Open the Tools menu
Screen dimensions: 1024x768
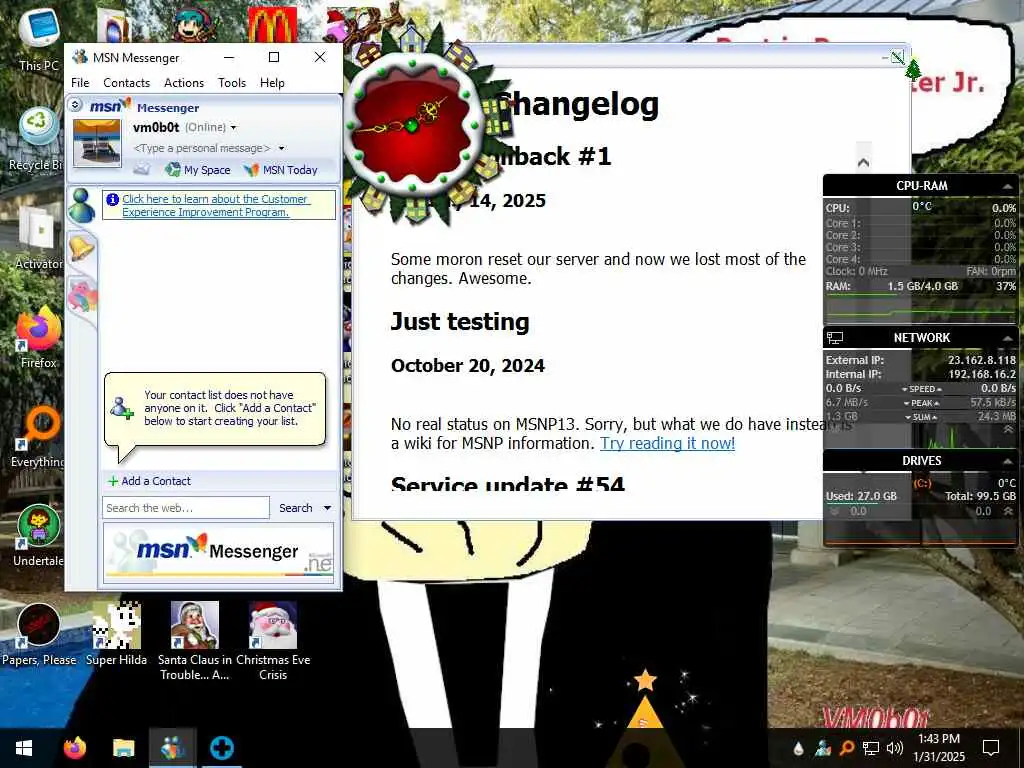pos(232,83)
